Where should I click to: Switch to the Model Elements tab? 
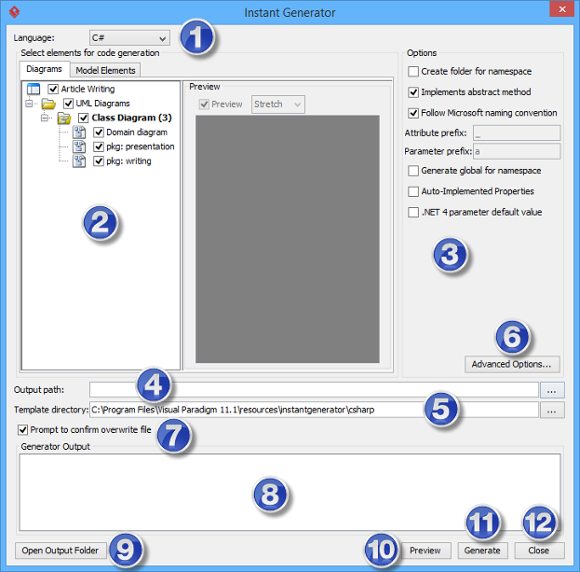point(105,70)
